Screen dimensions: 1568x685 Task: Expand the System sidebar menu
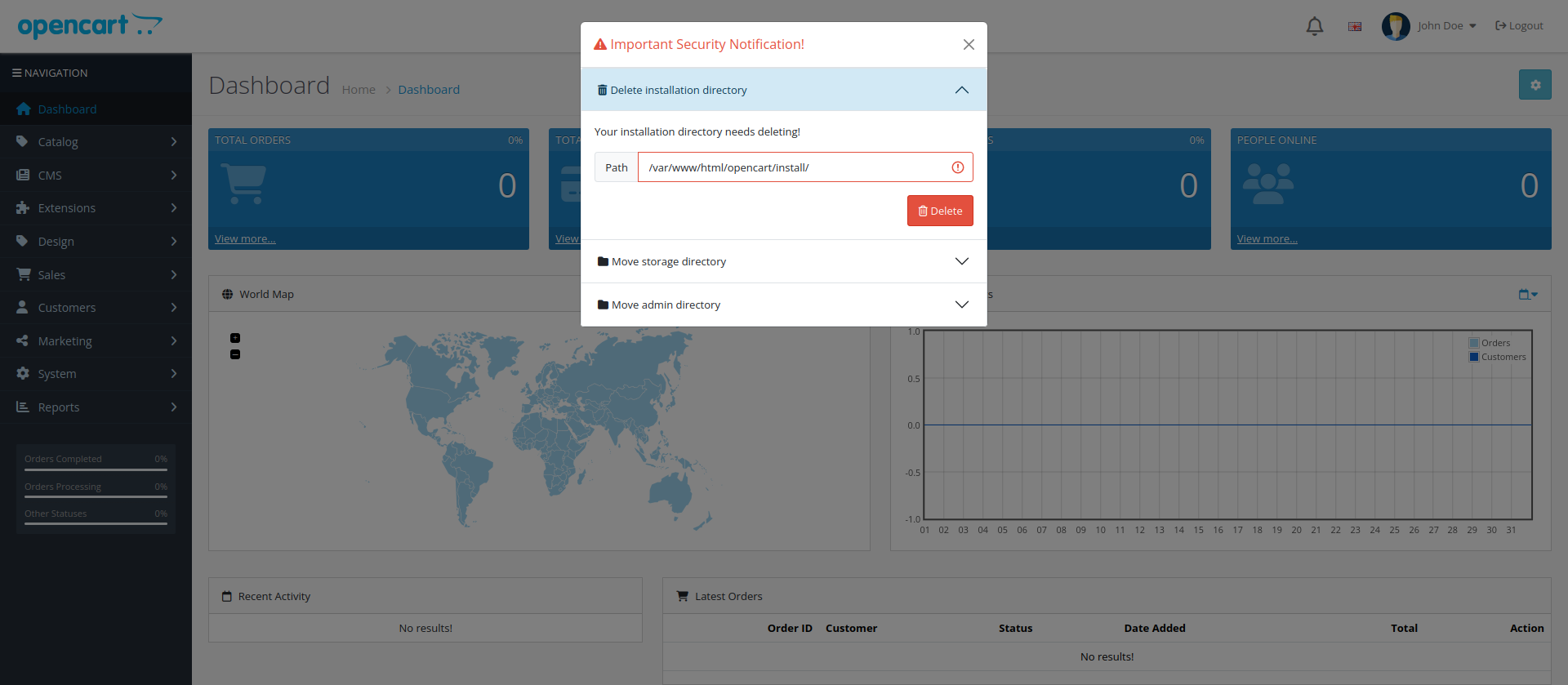pos(96,374)
